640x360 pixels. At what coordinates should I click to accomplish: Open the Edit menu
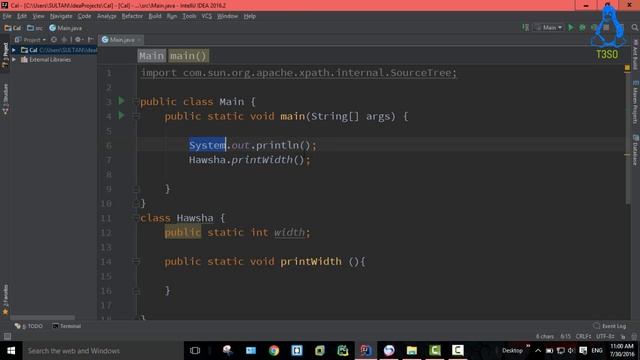click(22, 16)
